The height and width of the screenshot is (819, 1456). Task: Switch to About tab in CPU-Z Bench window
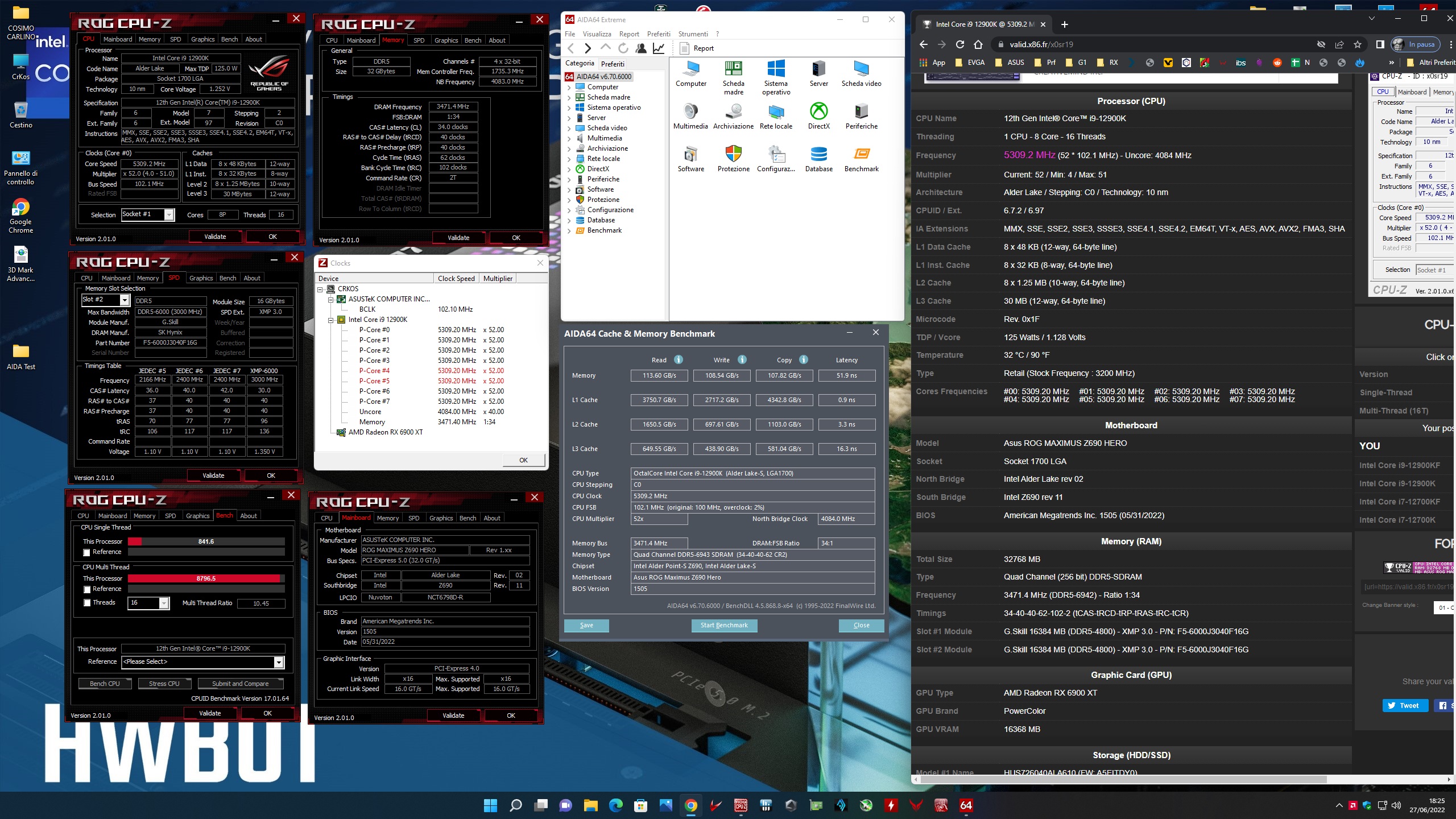click(x=249, y=516)
